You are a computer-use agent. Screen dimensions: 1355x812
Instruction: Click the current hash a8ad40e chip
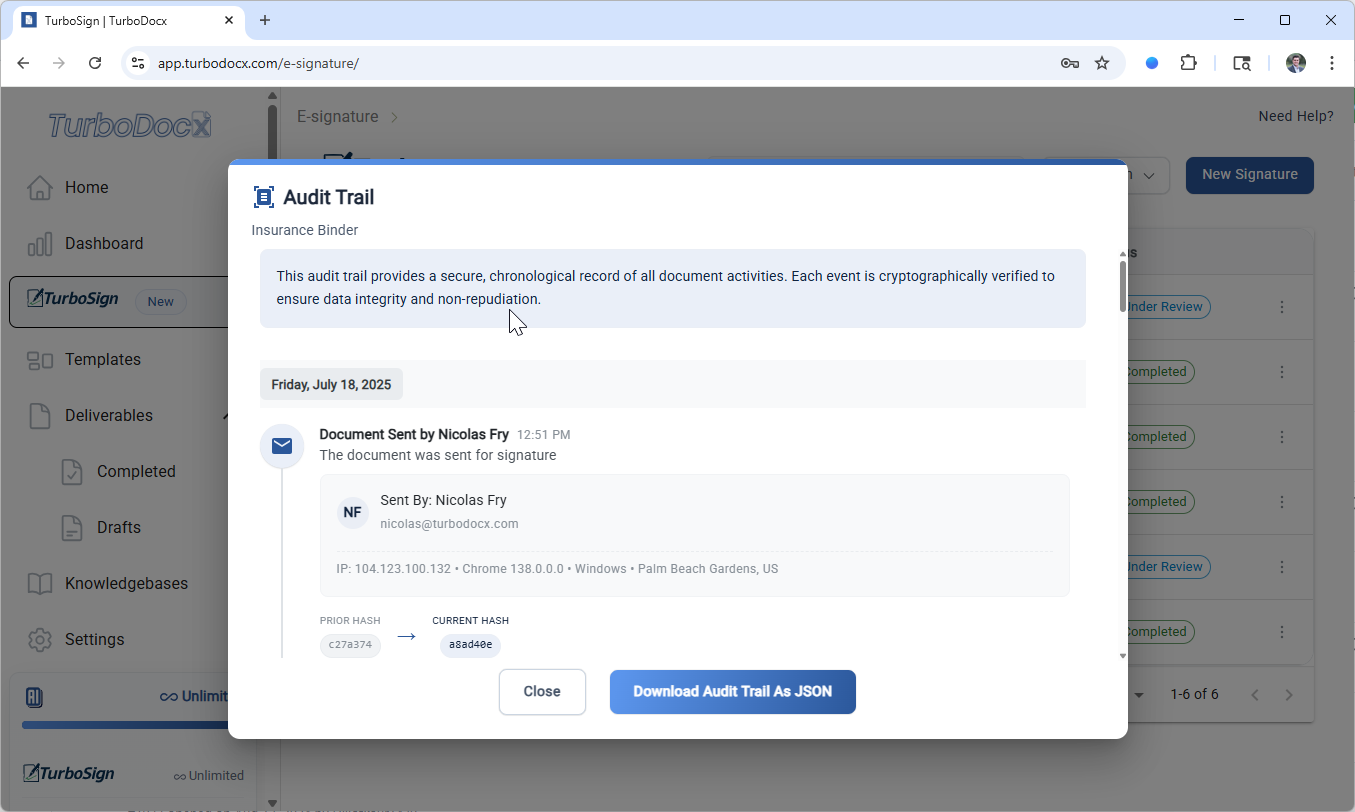tap(470, 645)
